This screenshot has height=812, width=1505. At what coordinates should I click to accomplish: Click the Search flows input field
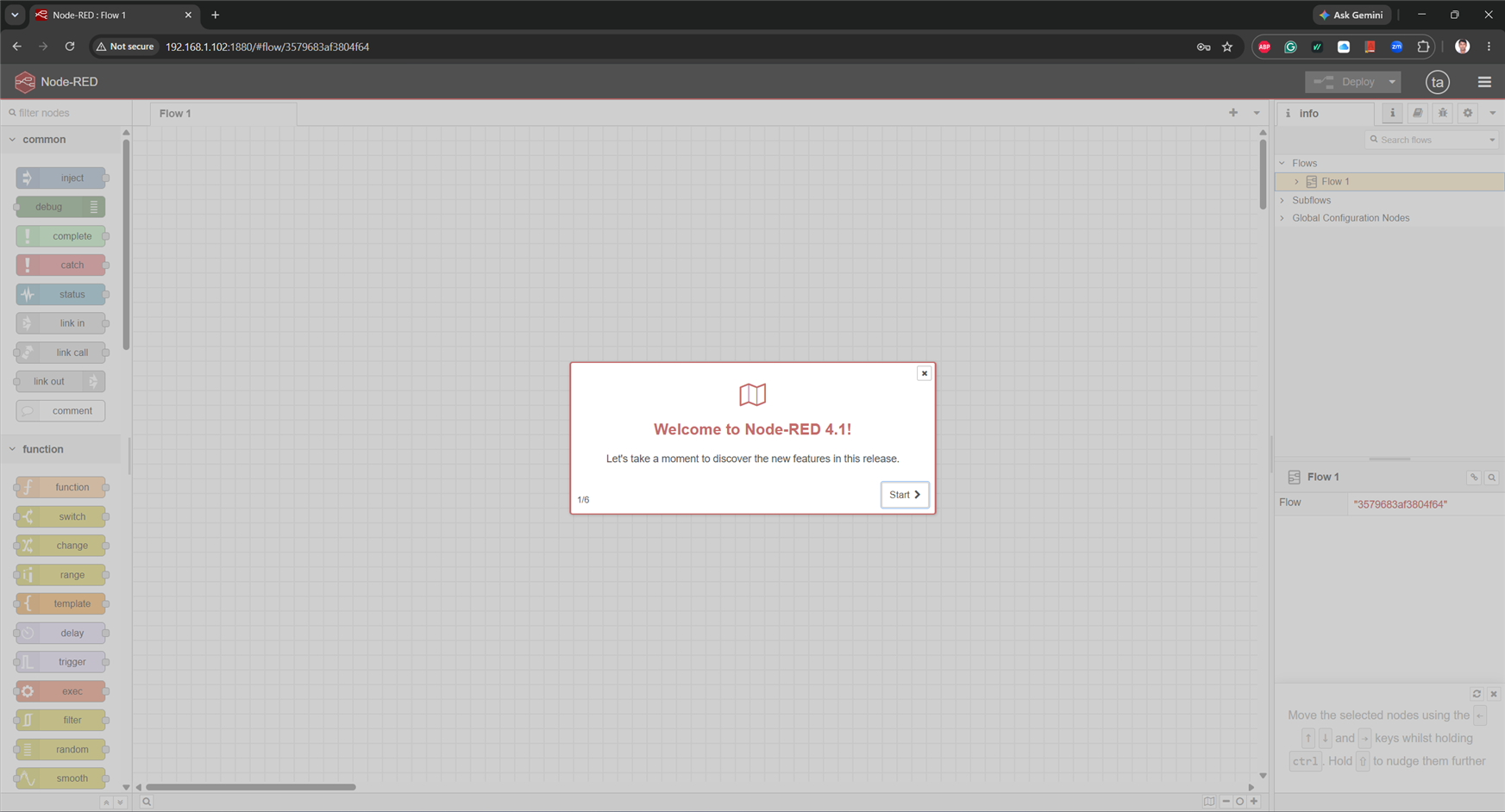[x=1427, y=140]
